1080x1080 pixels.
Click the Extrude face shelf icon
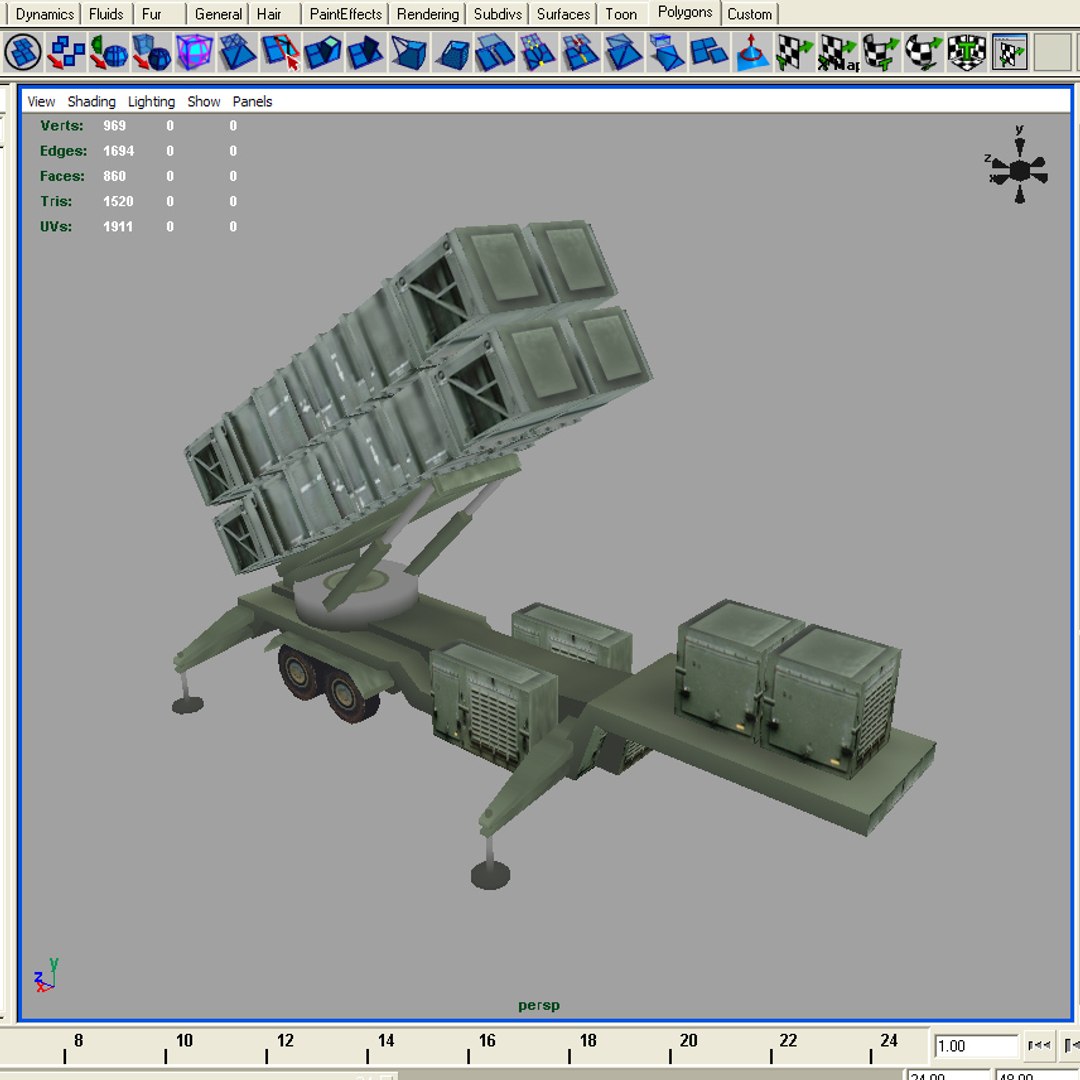323,52
